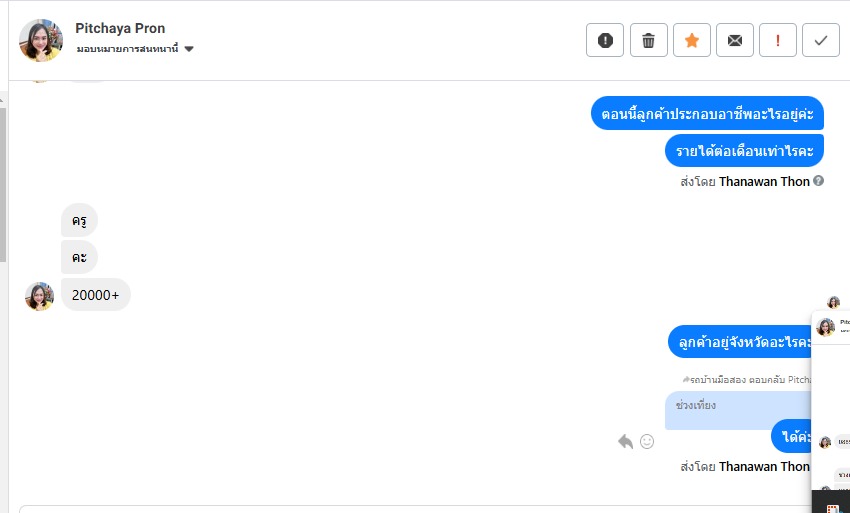
Task: Click the red exclamation priority icon
Action: 778,40
